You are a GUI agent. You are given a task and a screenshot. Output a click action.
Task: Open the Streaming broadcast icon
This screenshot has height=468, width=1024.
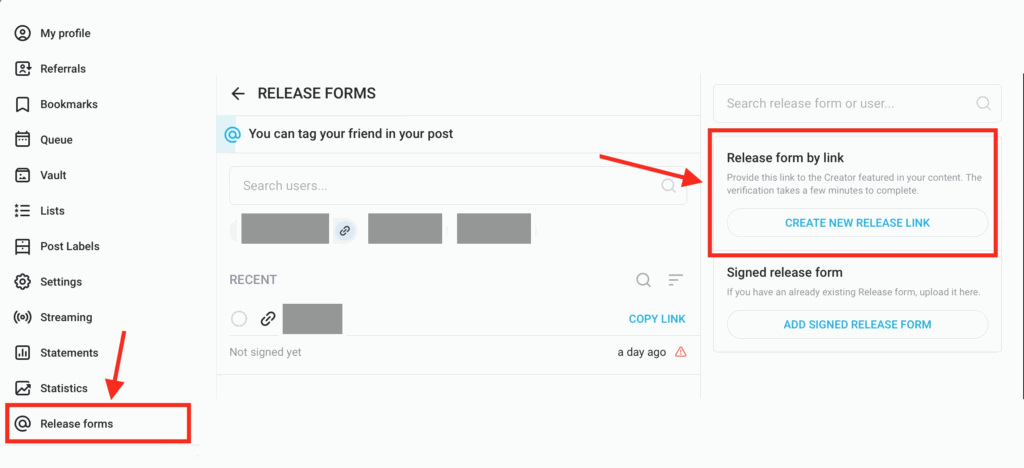[23, 317]
